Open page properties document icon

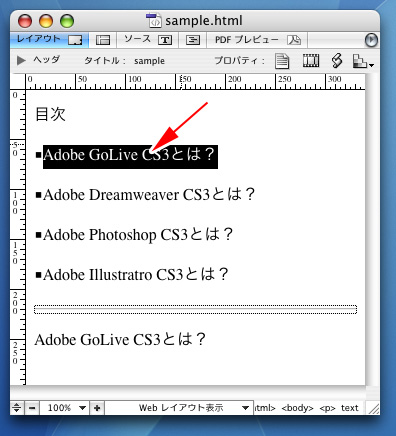(282, 61)
